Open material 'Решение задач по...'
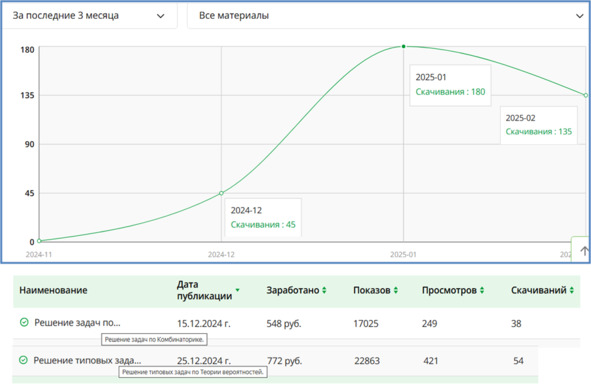Screen dimensions: 591x384 tap(77, 323)
